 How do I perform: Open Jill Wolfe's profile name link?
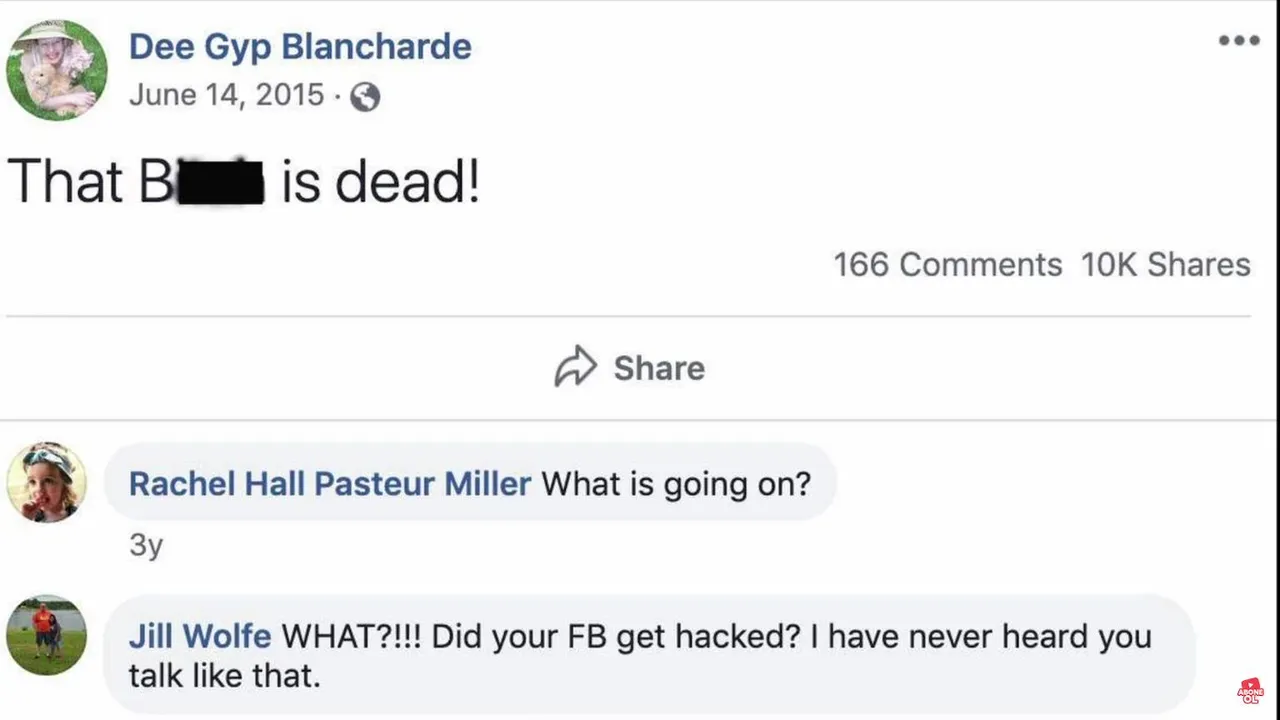pyautogui.click(x=200, y=636)
